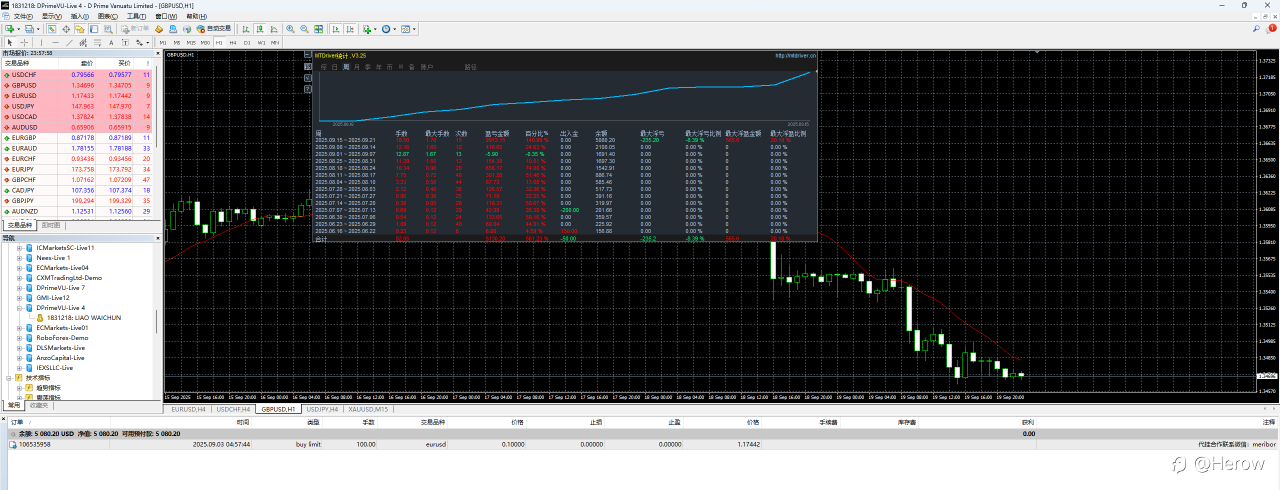The image size is (1280, 490).
Task: Select the 1831218: LIAO WAICHUN account
Action: pos(83,318)
